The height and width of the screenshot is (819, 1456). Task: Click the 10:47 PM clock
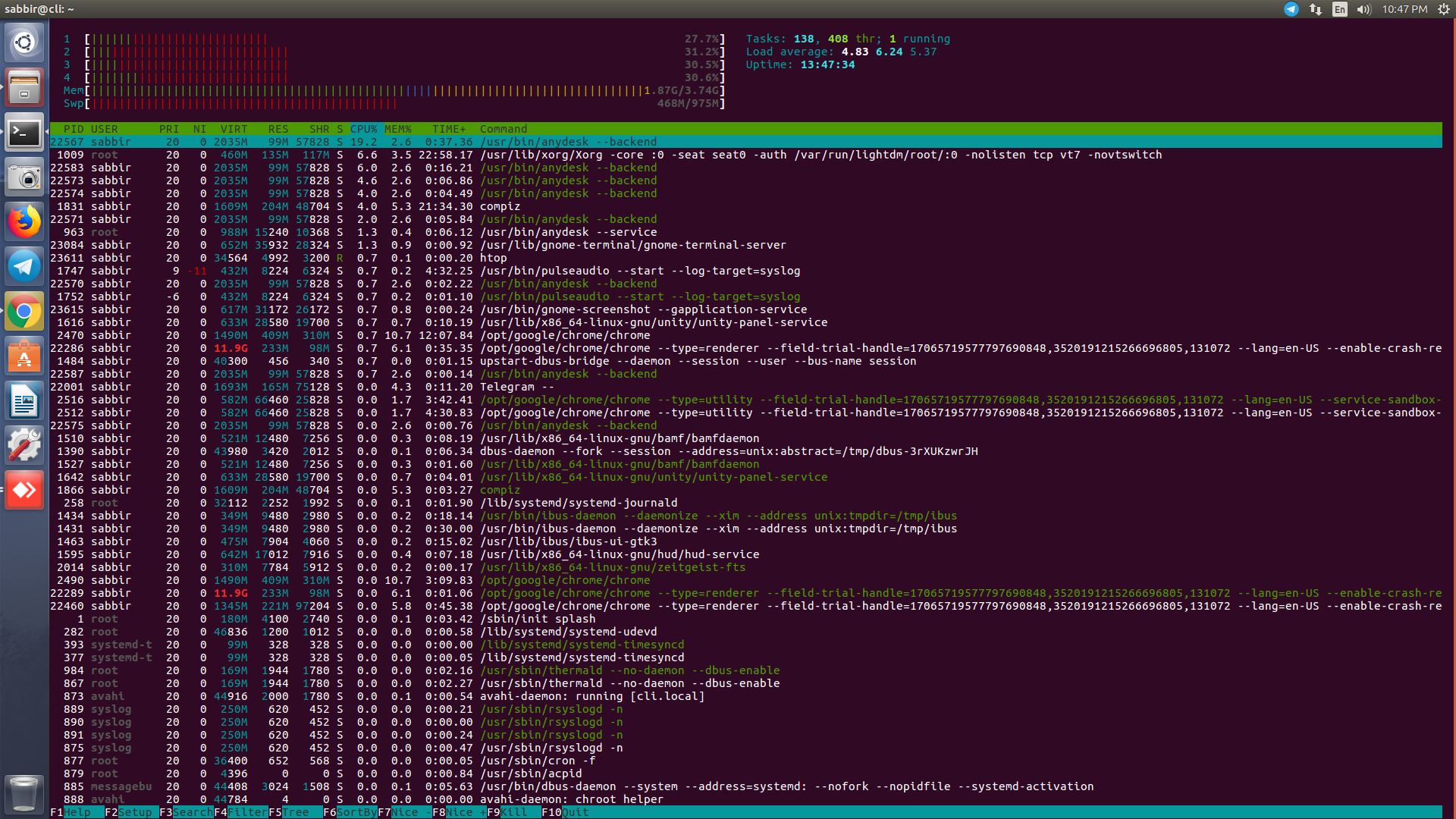coord(1404,9)
